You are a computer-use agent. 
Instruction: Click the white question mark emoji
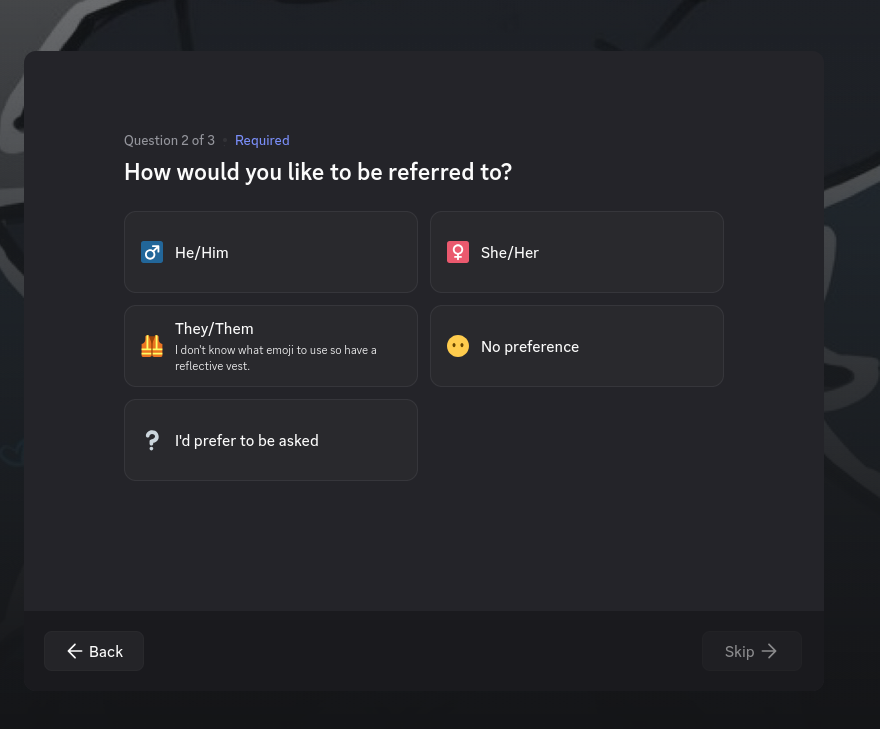152,440
